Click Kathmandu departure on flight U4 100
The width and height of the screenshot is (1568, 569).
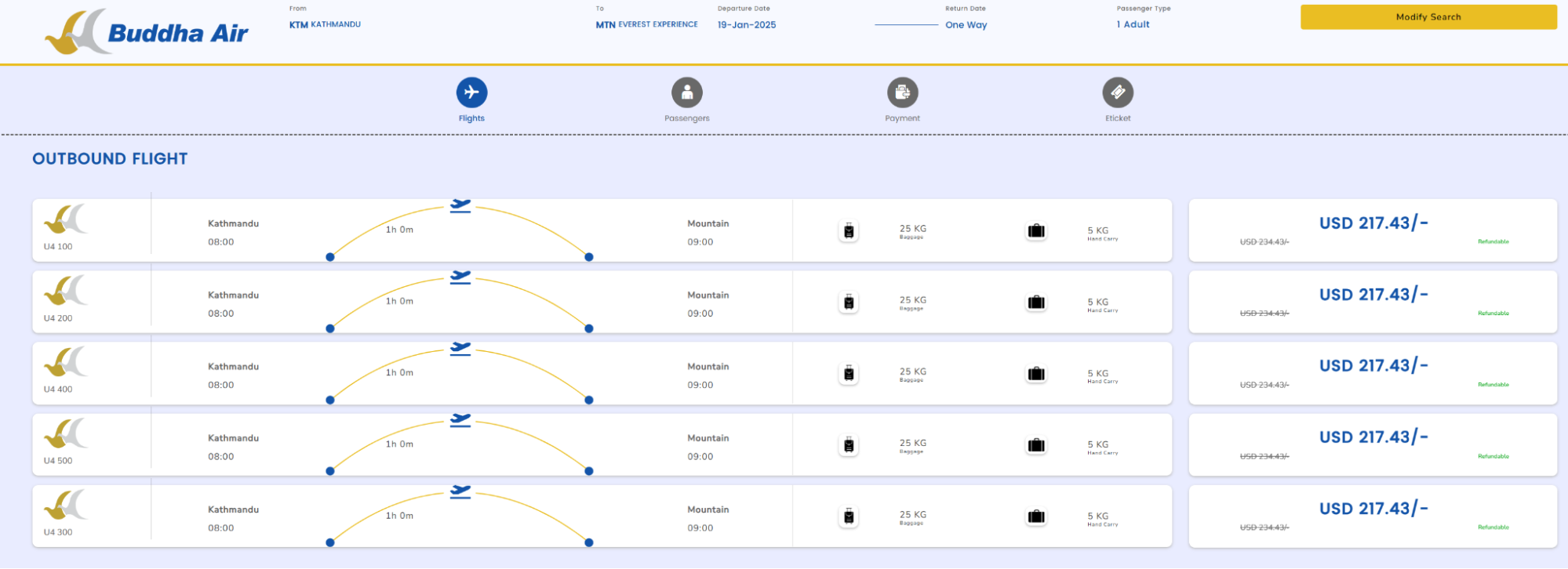tap(233, 223)
